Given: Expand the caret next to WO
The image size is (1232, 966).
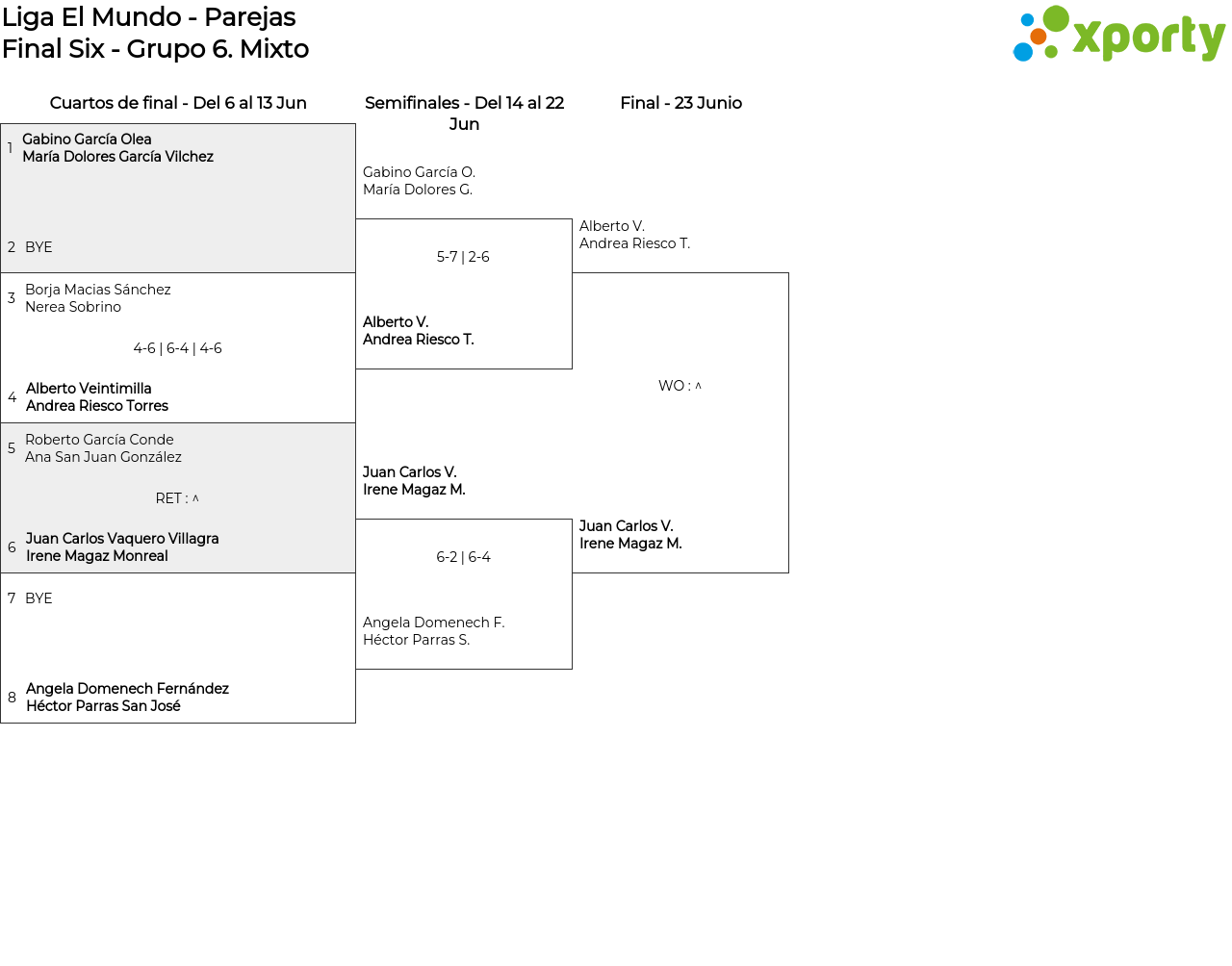Looking at the screenshot, I should (699, 386).
